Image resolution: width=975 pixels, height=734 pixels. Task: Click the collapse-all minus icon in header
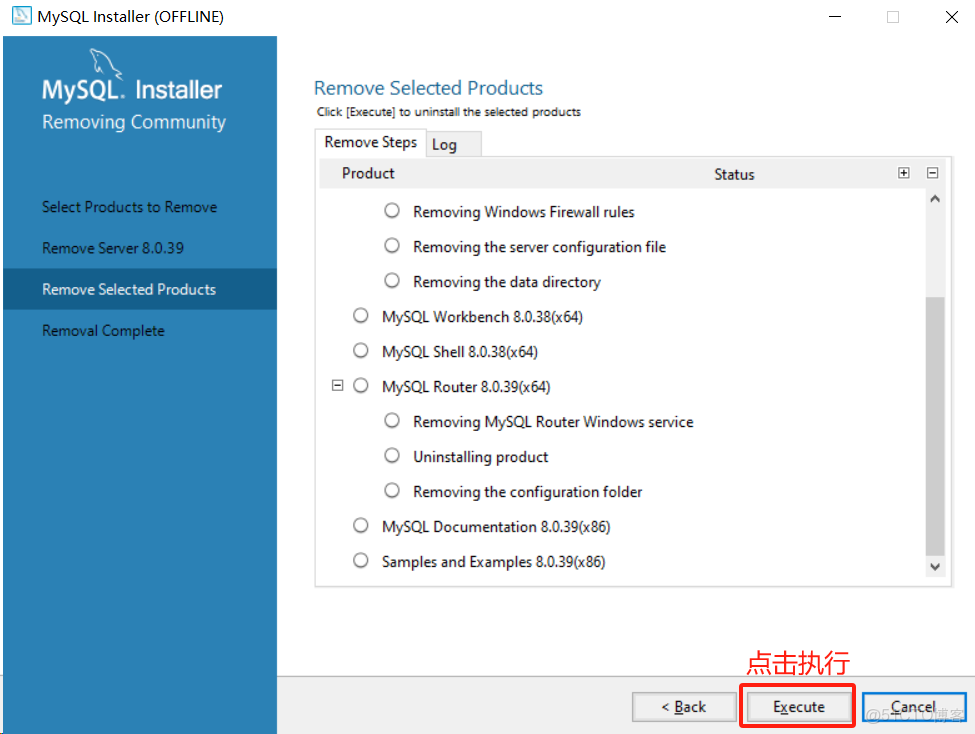[932, 172]
